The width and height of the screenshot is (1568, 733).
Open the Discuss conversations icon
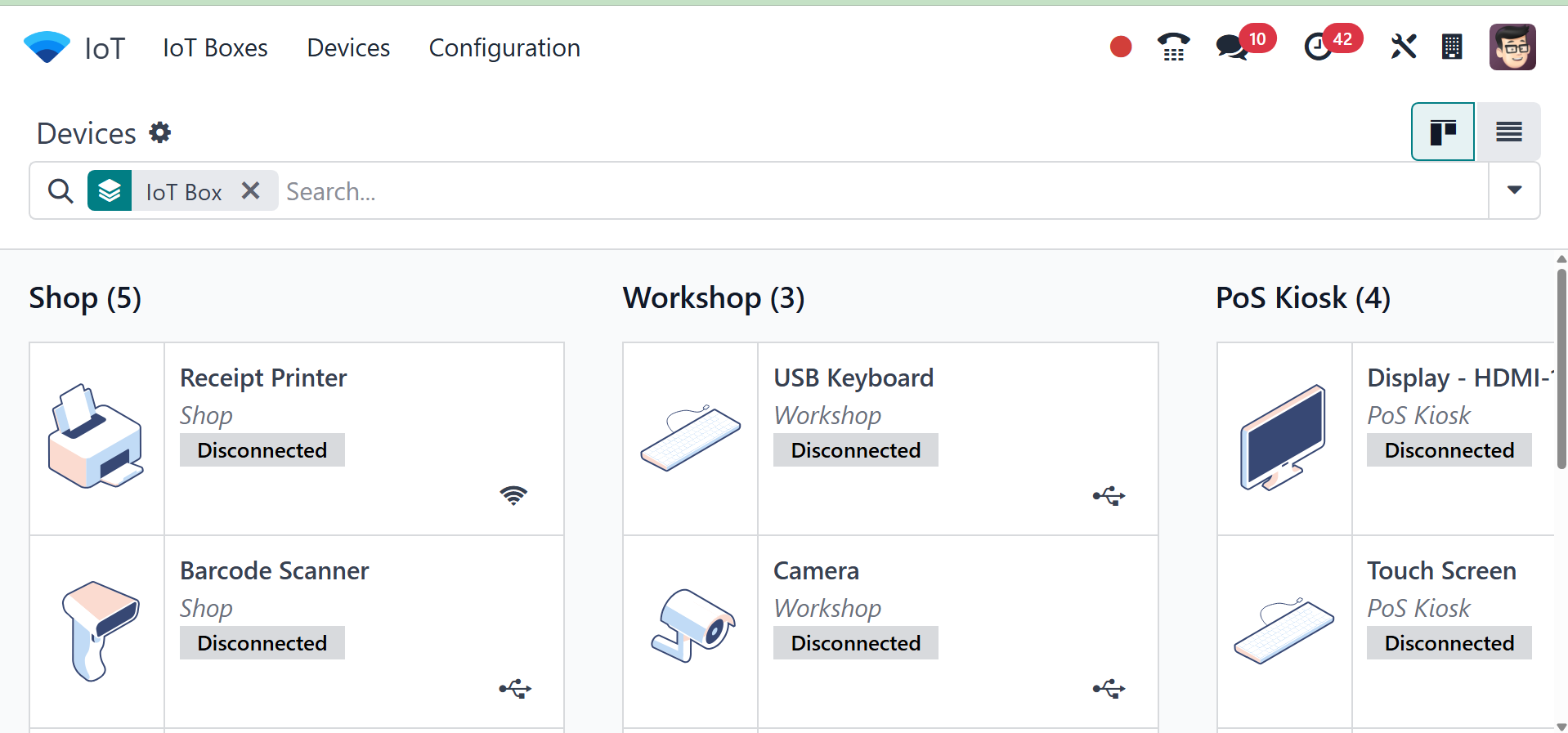tap(1231, 47)
